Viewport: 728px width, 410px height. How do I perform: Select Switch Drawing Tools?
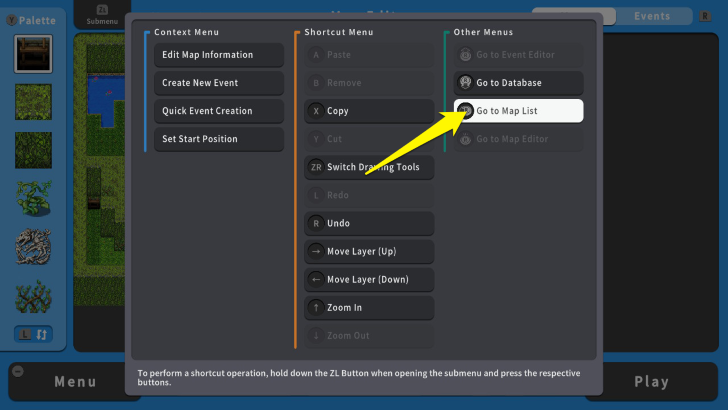point(369,167)
